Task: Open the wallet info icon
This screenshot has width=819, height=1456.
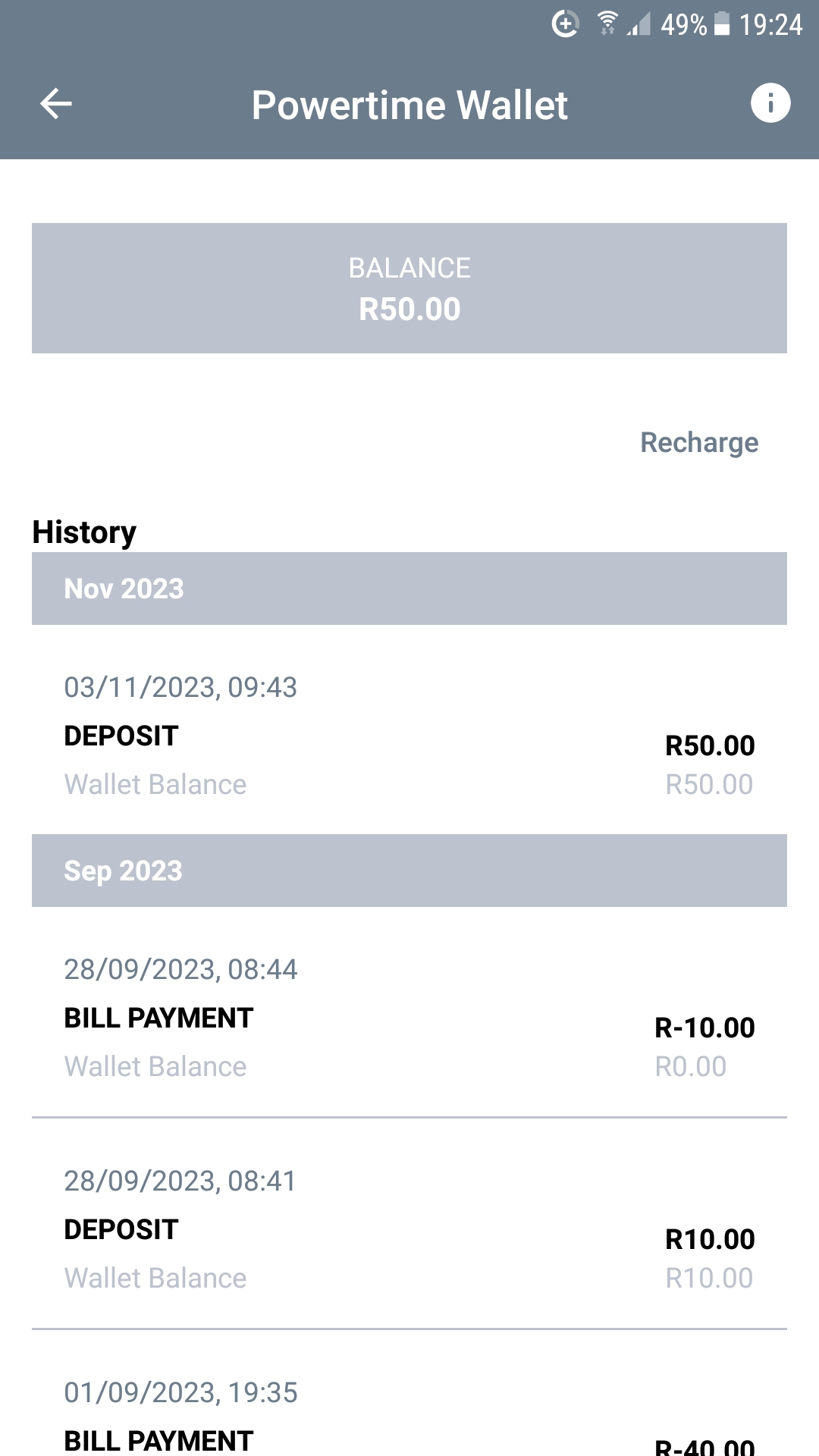Action: point(770,103)
